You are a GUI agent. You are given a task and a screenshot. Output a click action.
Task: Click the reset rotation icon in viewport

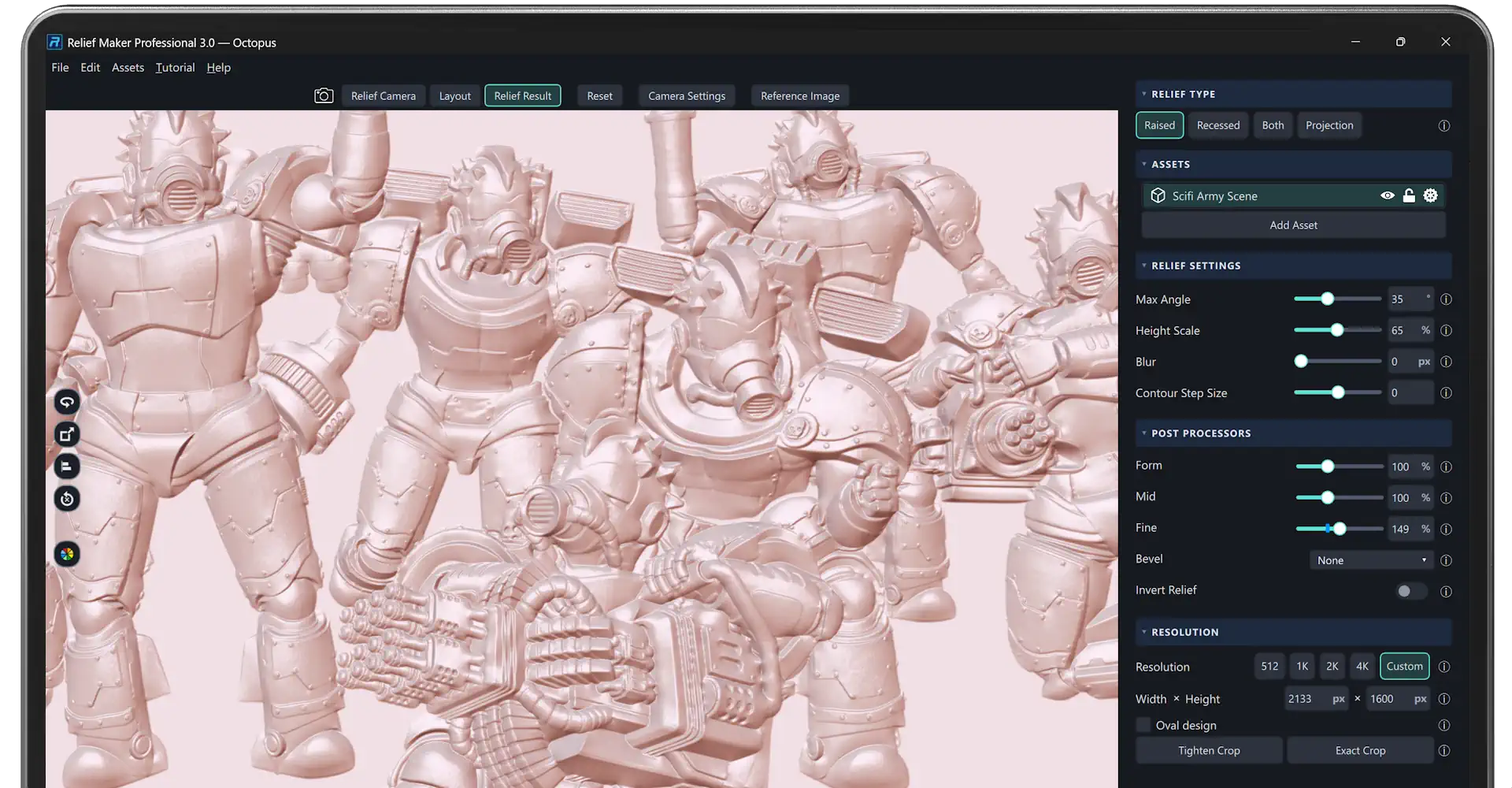[67, 499]
